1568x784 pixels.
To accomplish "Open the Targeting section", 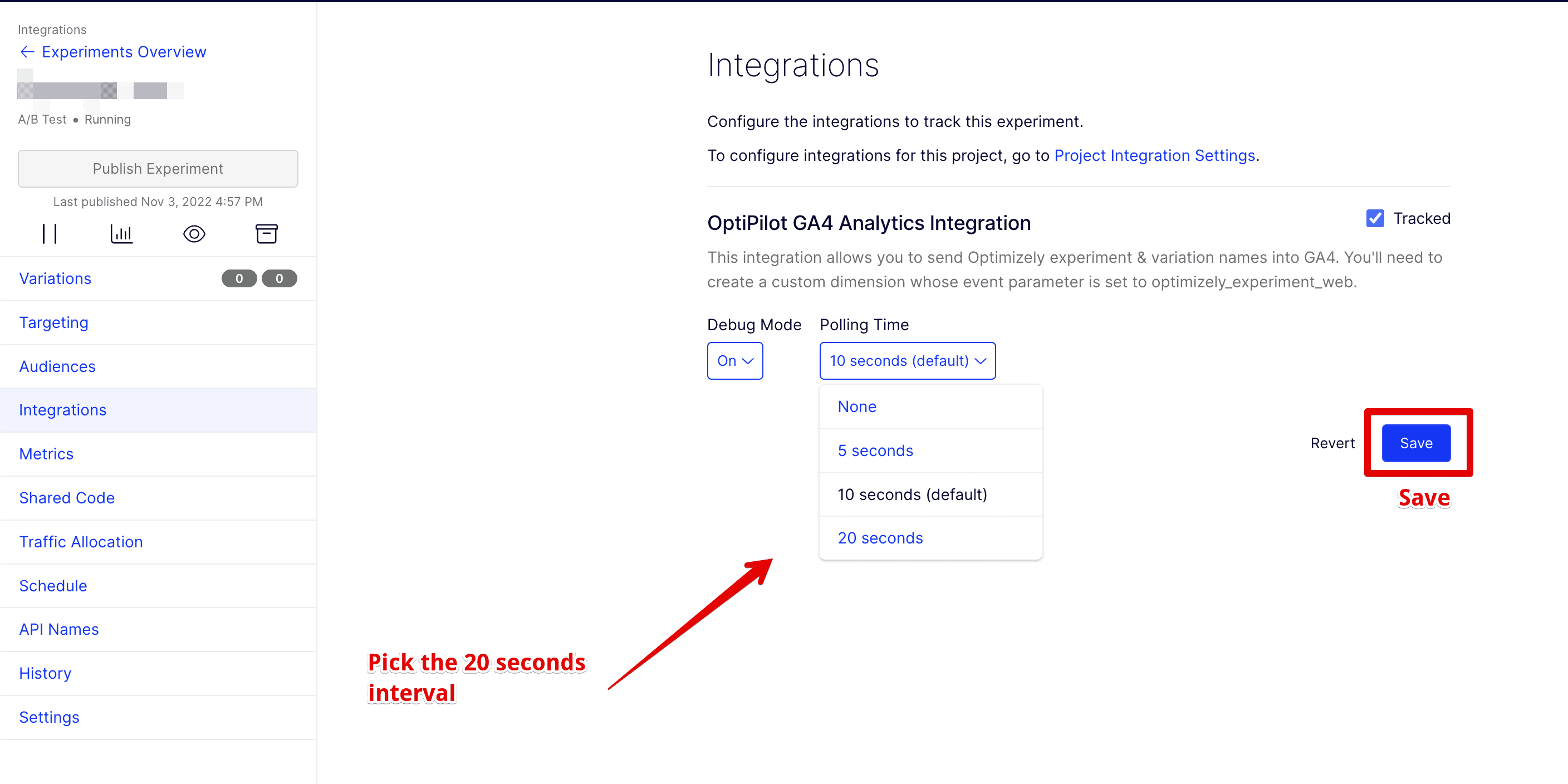I will click(53, 322).
